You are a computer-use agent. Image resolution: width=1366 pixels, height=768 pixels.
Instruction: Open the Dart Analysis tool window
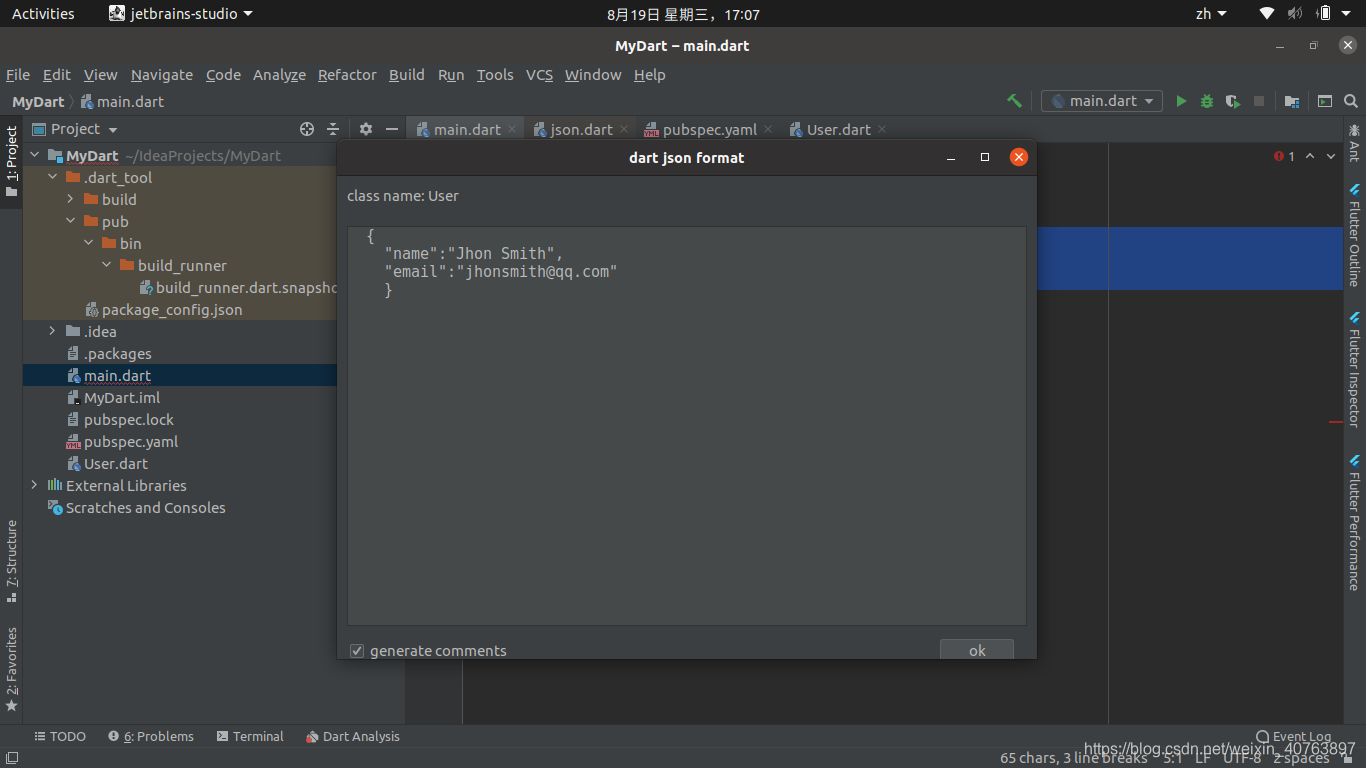(x=353, y=736)
